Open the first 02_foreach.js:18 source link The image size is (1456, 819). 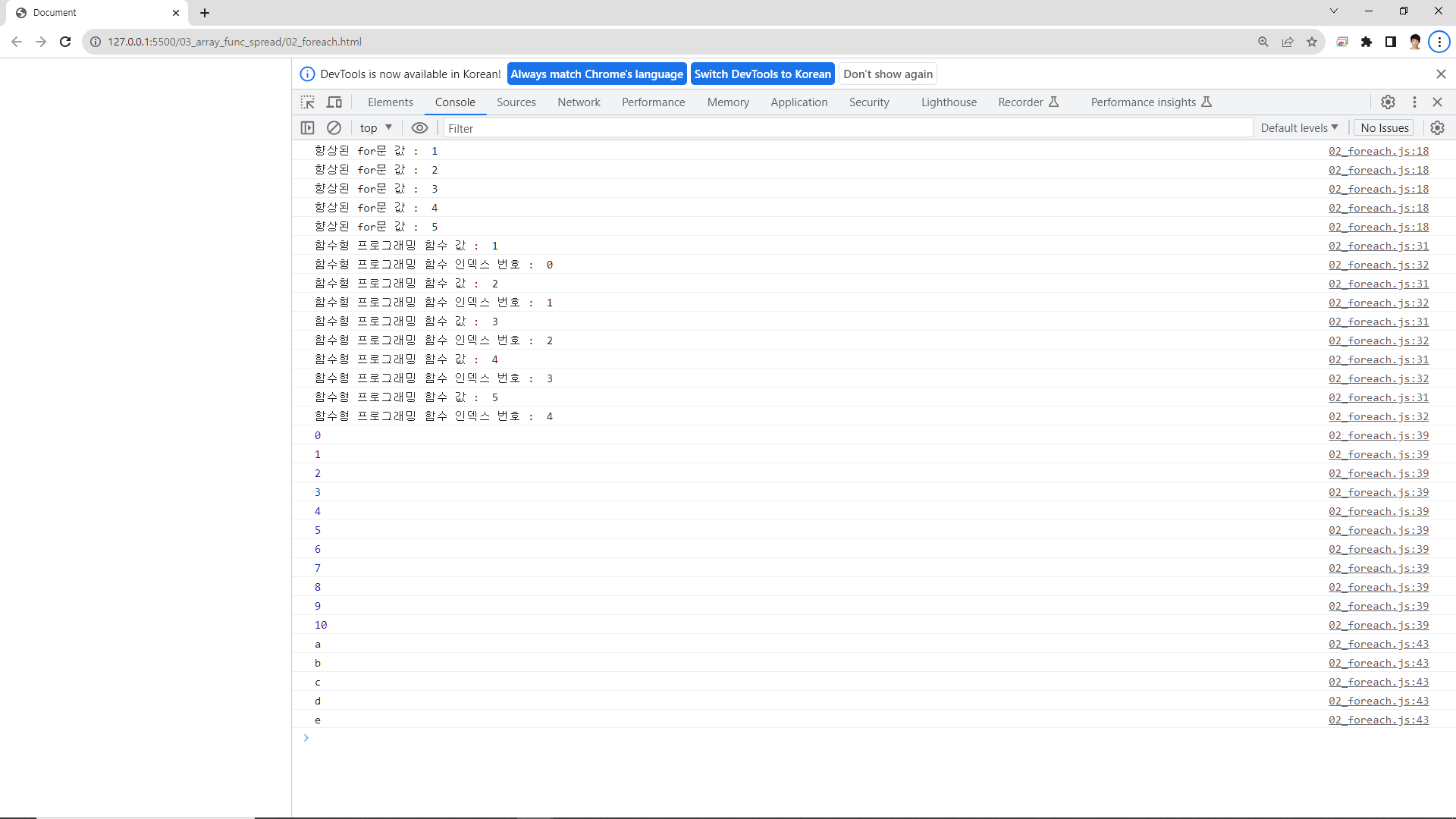1378,151
